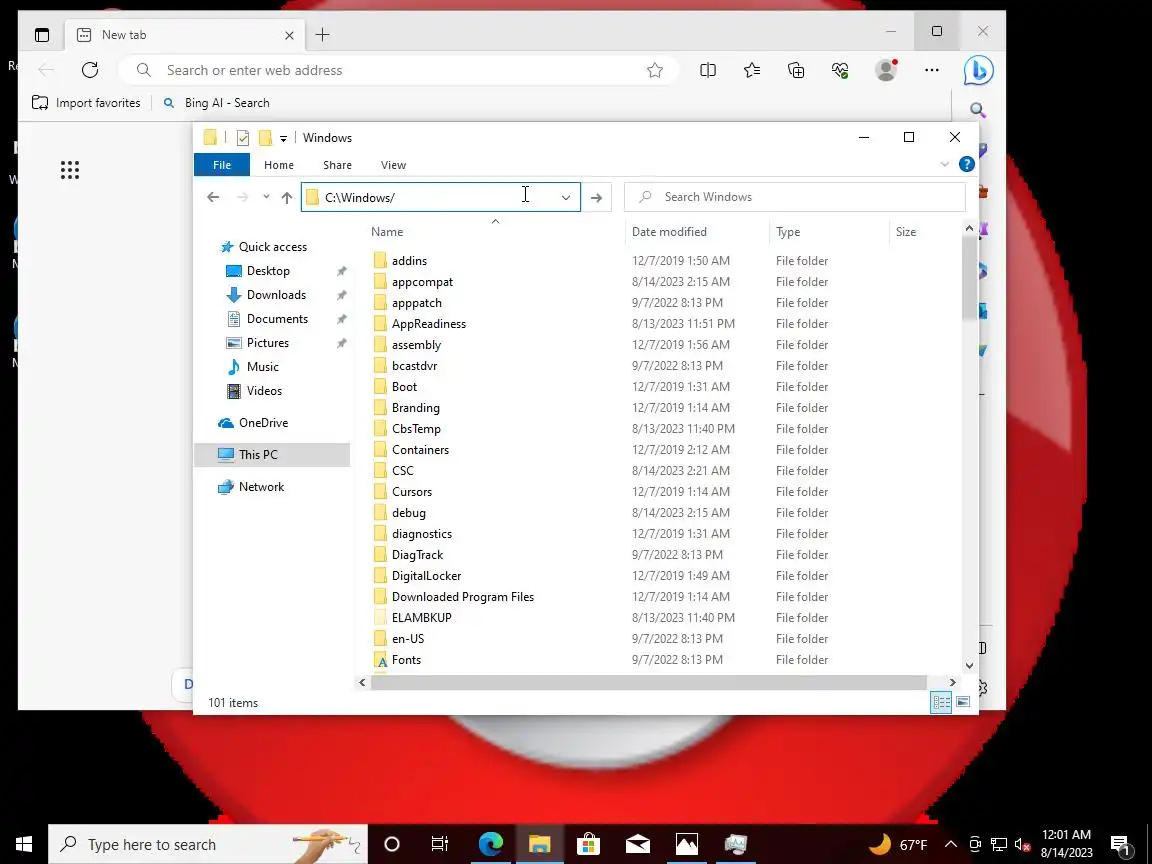Switch to Home ribbon tab
This screenshot has width=1152, height=864.
click(x=278, y=165)
